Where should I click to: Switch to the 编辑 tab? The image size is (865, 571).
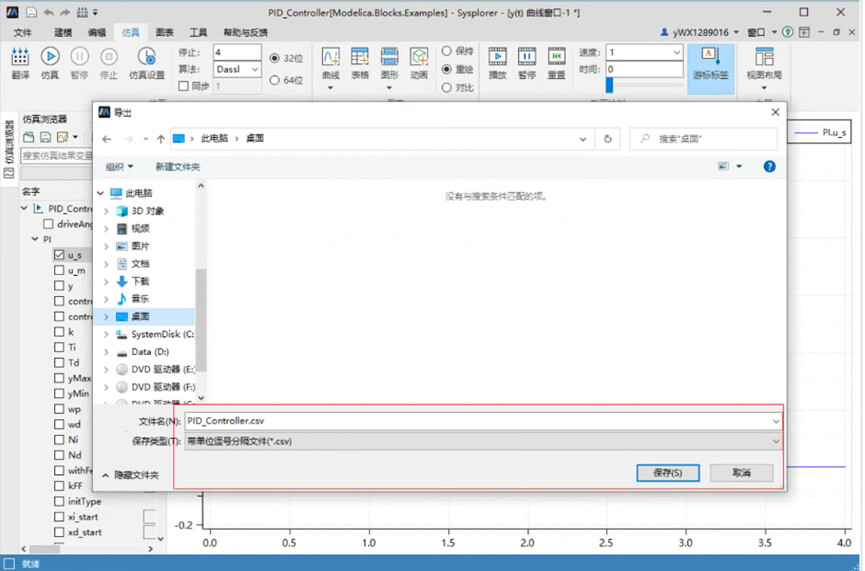coord(97,33)
